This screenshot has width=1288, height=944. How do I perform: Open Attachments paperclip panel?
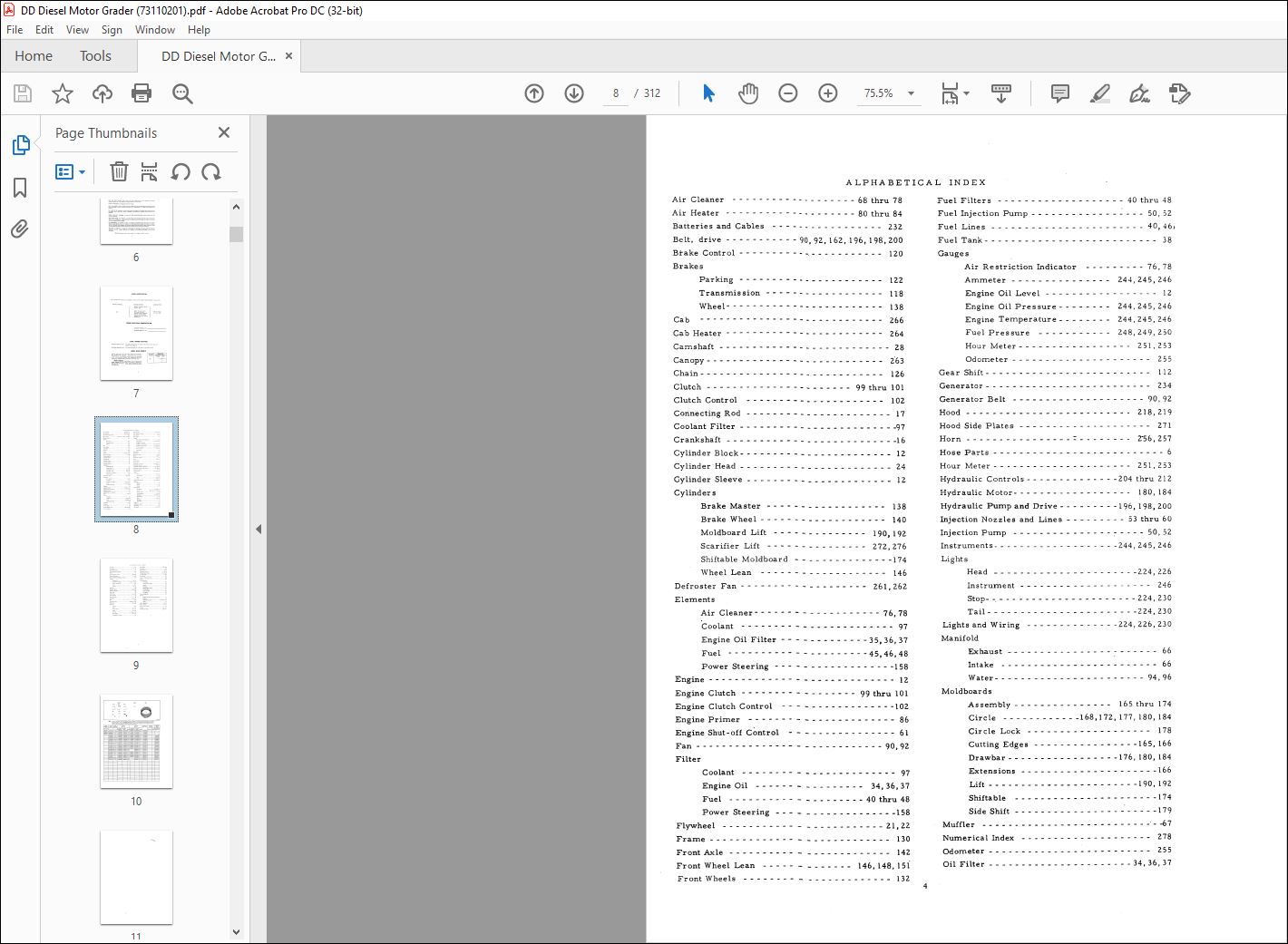point(20,229)
